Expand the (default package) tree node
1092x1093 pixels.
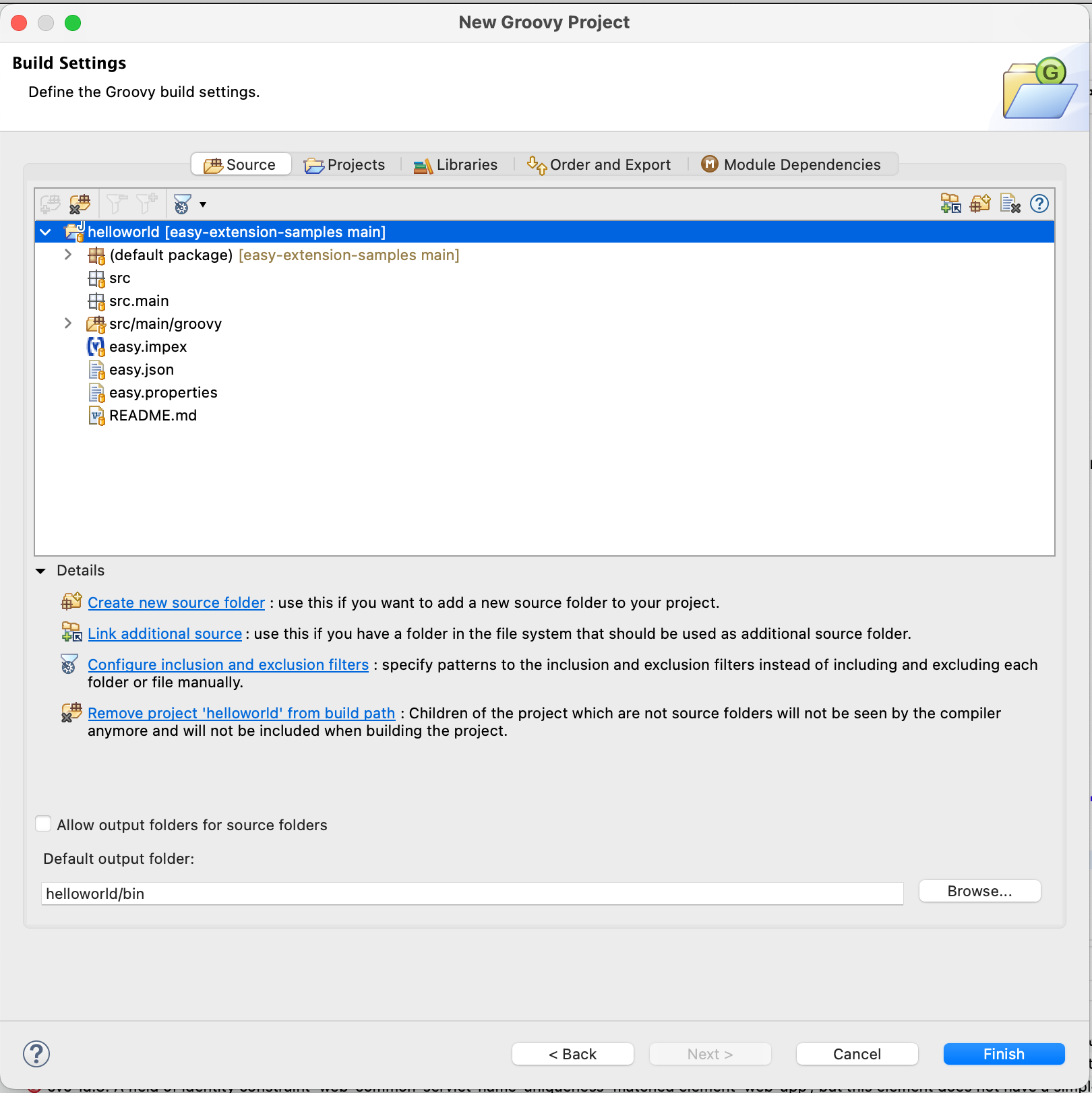pos(68,255)
